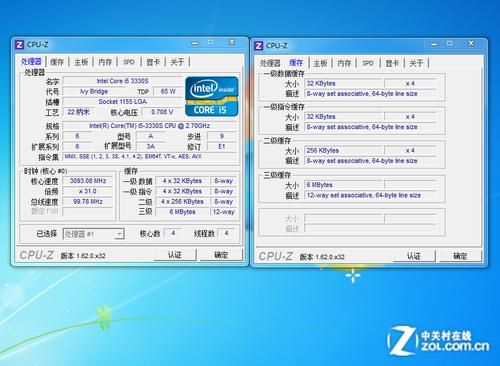The height and width of the screenshot is (366, 500).
Task: Click 认证 button in left window
Action: coord(175,255)
